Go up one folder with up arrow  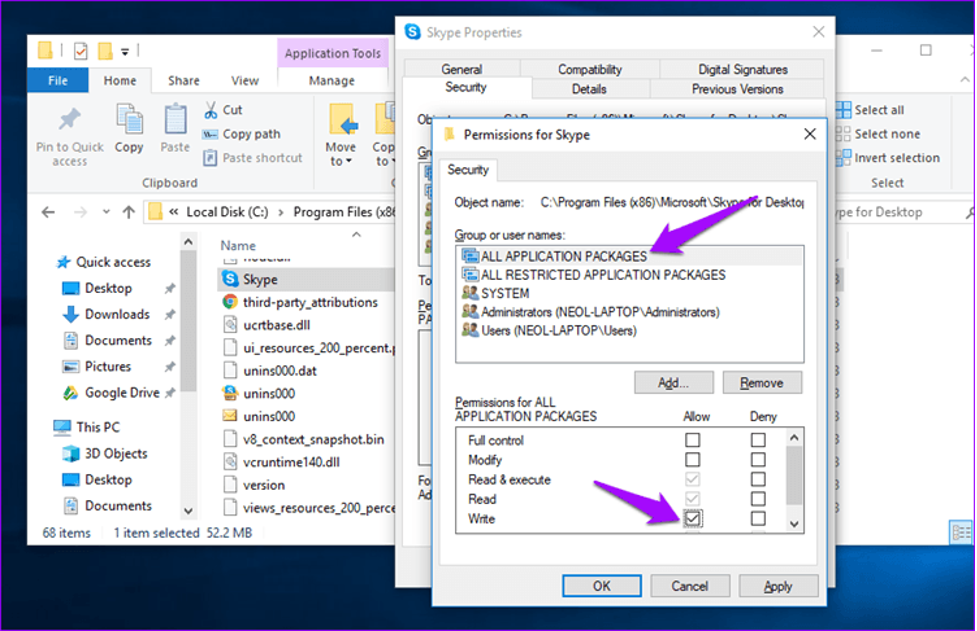tap(128, 212)
